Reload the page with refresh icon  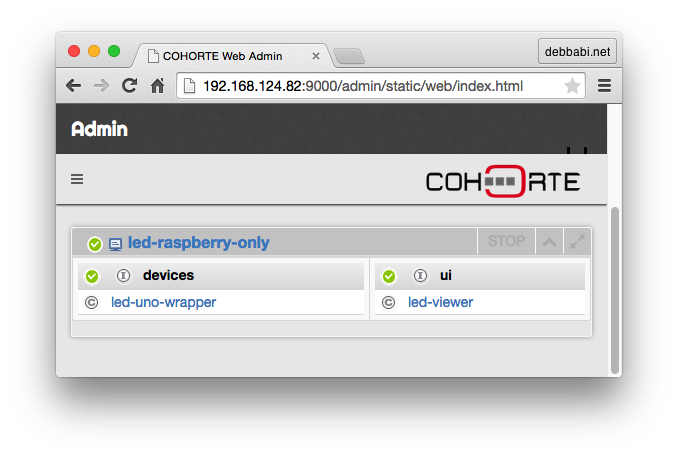pyautogui.click(x=129, y=86)
